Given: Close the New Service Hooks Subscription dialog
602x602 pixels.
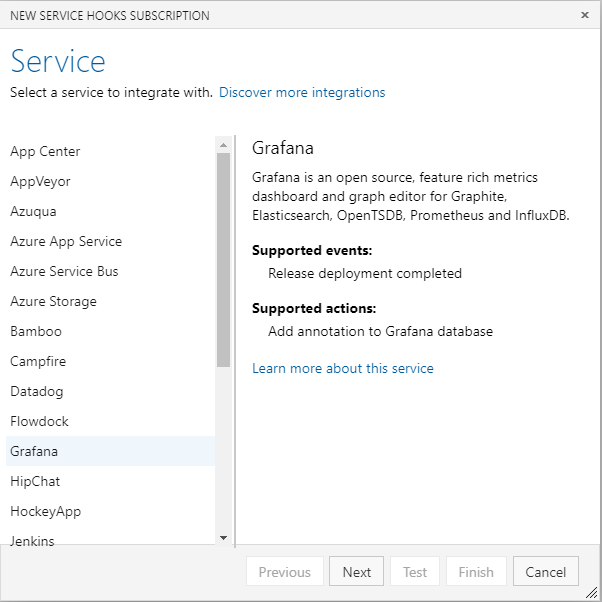Looking at the screenshot, I should (585, 15).
